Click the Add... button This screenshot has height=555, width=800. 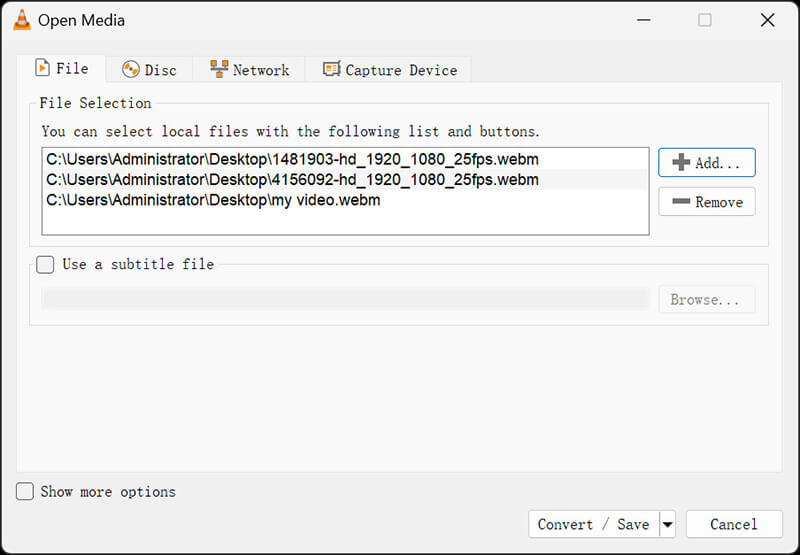(707, 163)
